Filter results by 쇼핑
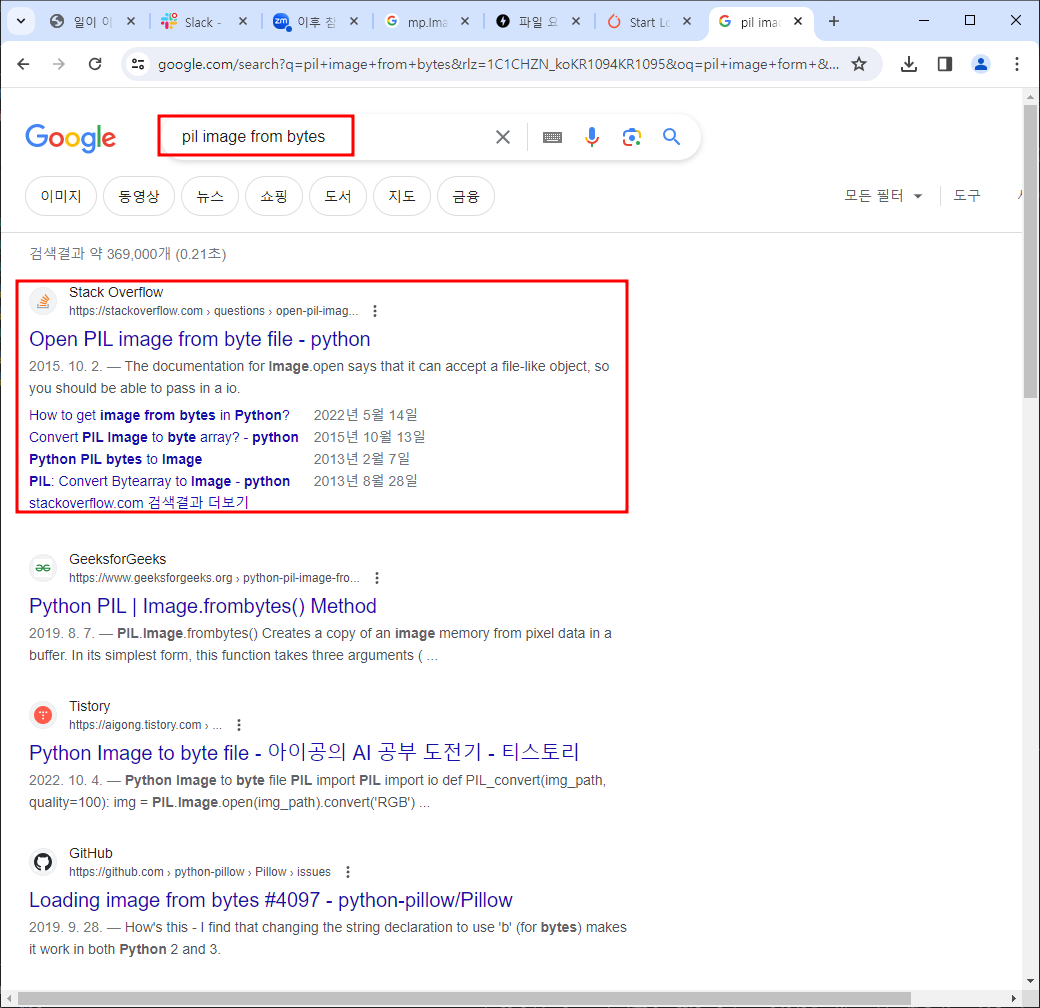The image size is (1040, 1008). coord(274,196)
